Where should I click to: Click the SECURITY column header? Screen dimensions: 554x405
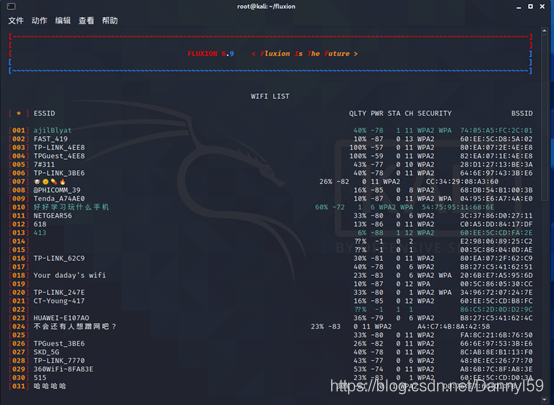pos(435,113)
